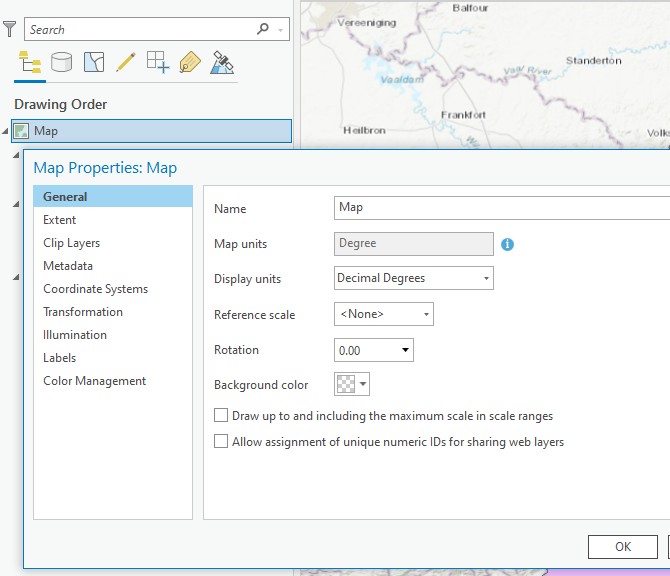Click the search magnifier icon
670x576 pixels.
pos(263,29)
